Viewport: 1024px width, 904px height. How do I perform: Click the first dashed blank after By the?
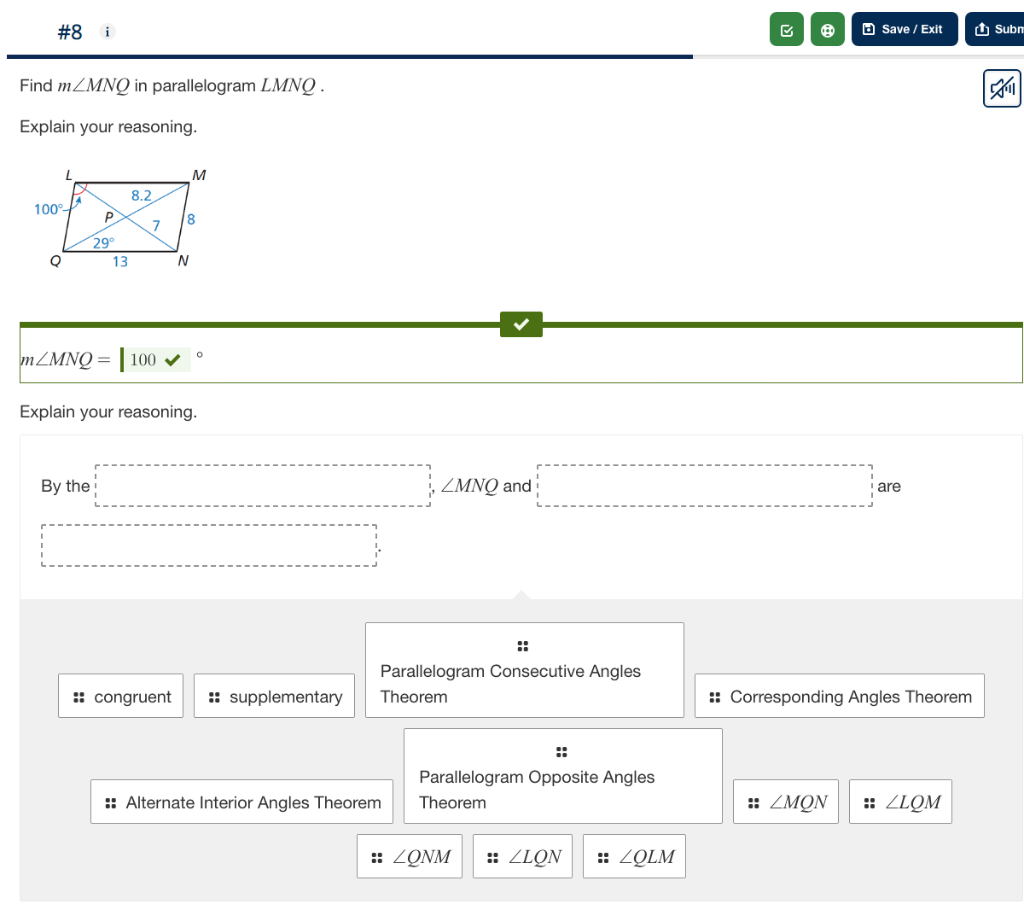[x=262, y=485]
